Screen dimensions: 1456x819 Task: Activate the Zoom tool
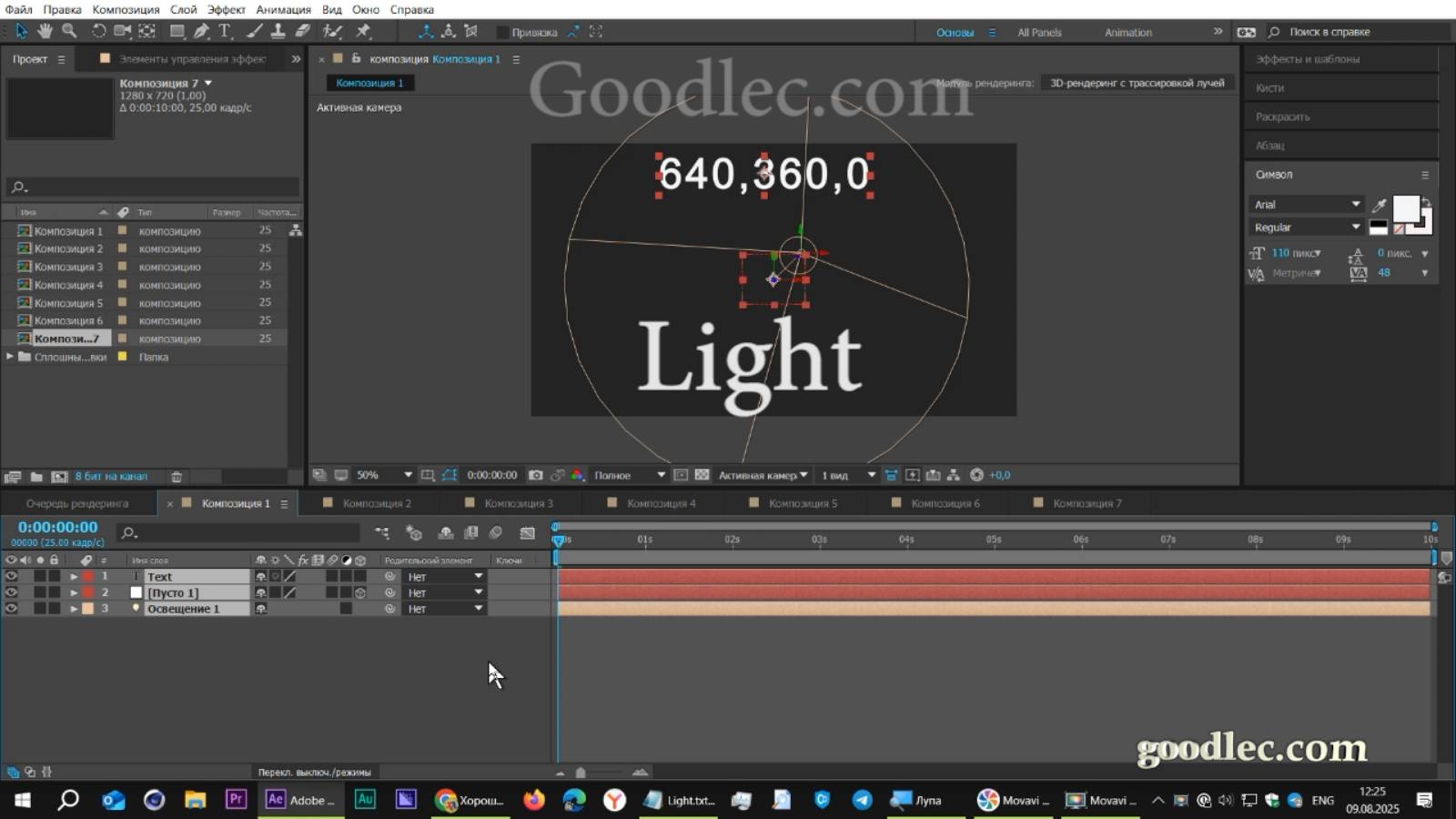[69, 31]
